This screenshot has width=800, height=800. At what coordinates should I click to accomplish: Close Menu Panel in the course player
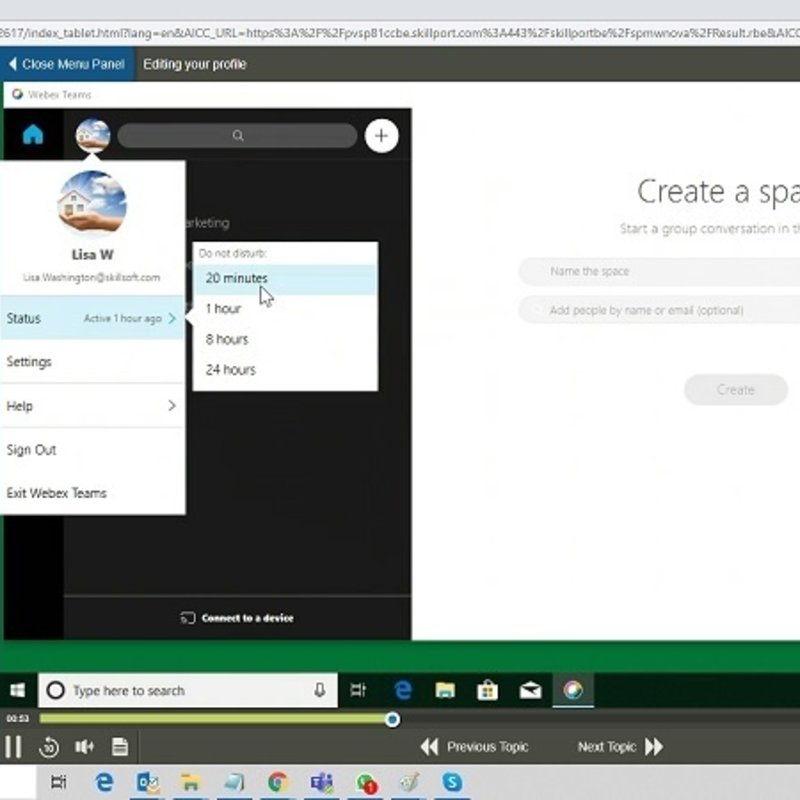(67, 64)
